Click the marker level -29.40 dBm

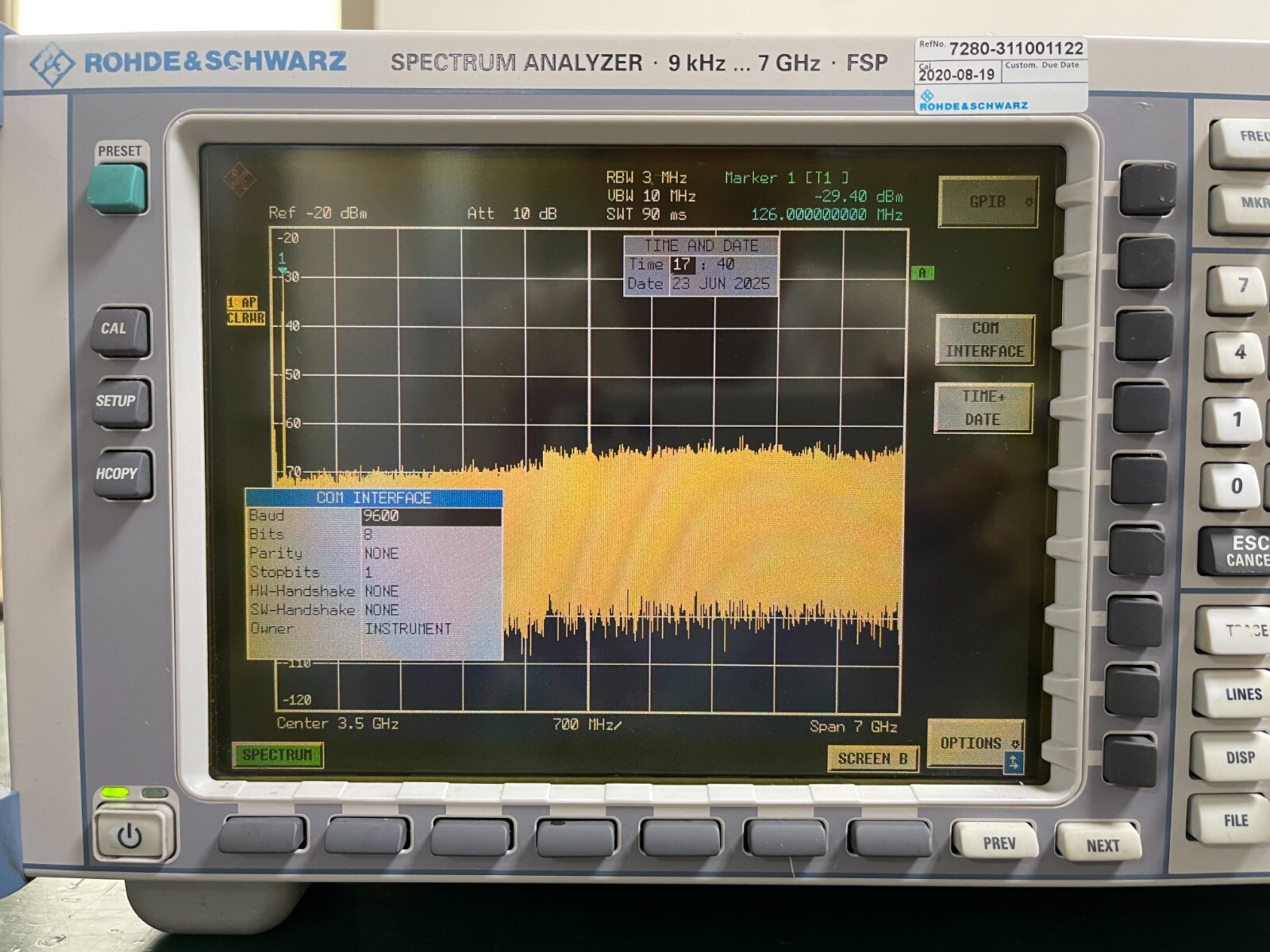coord(858,196)
